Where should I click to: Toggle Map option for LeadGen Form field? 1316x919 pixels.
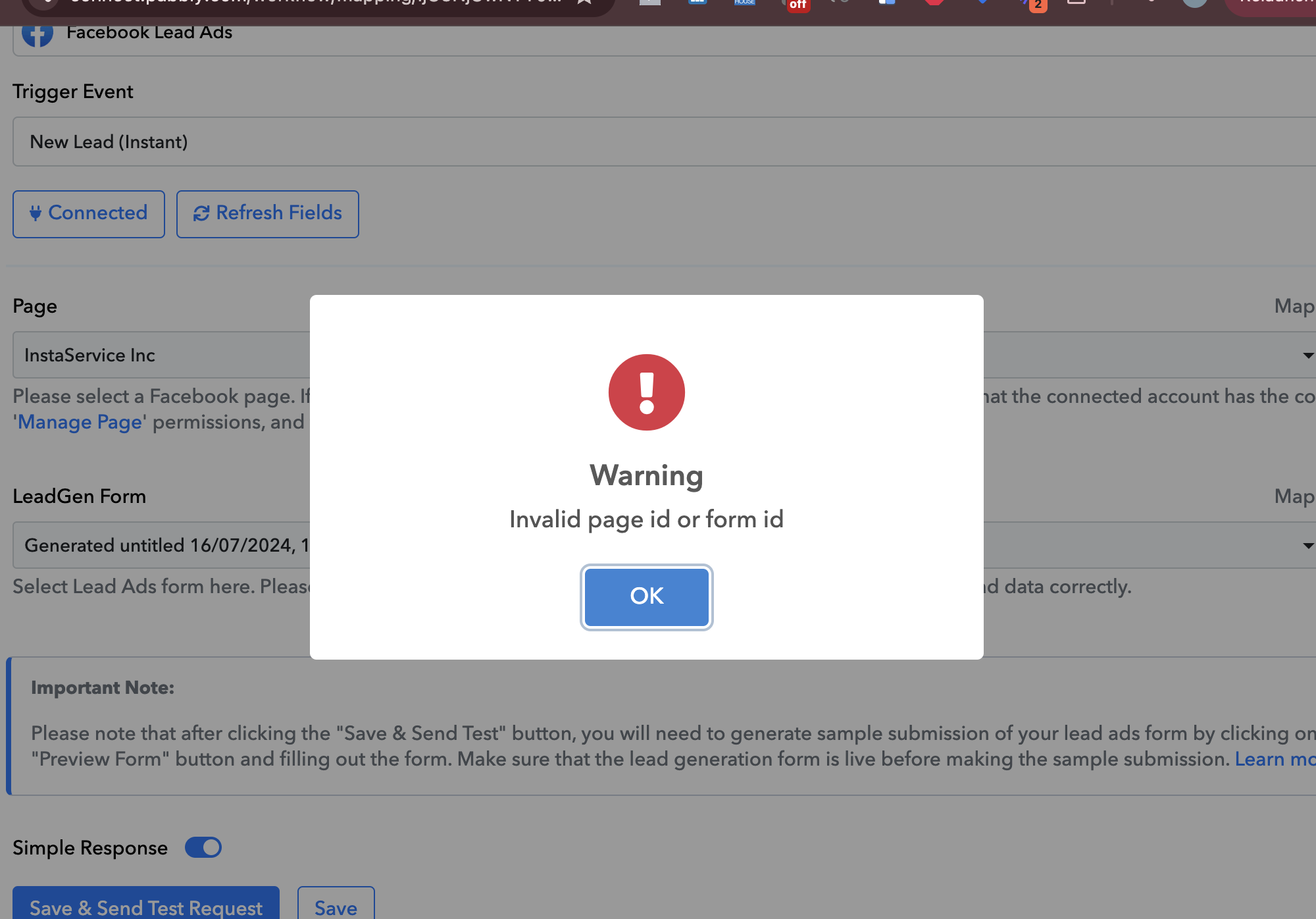1294,496
